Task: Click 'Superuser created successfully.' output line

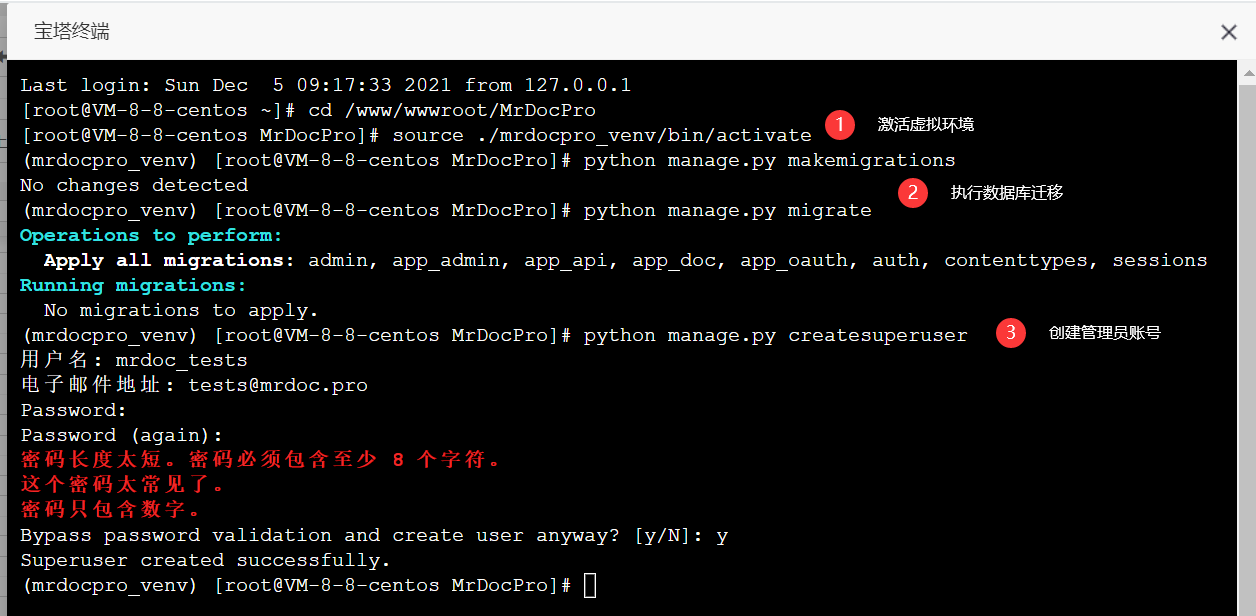Action: pos(205,560)
